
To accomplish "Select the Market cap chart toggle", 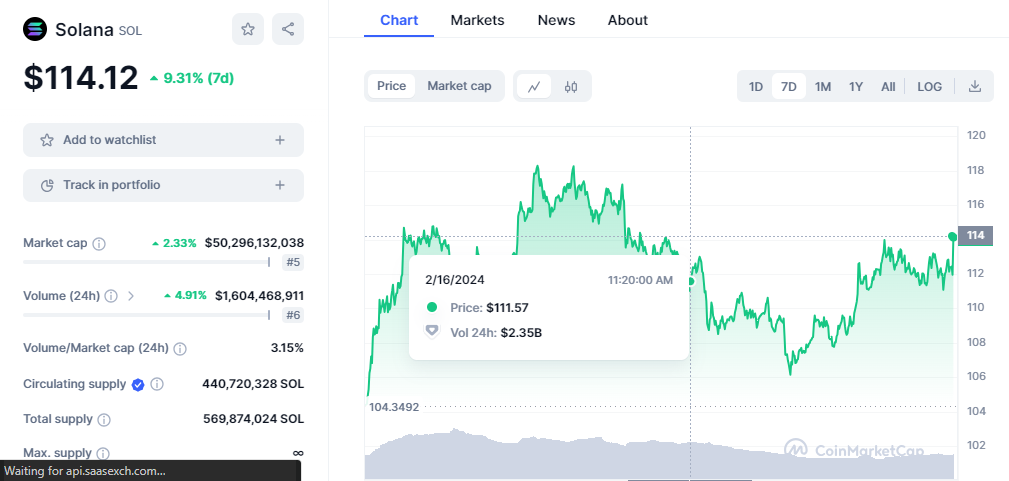I will [459, 86].
